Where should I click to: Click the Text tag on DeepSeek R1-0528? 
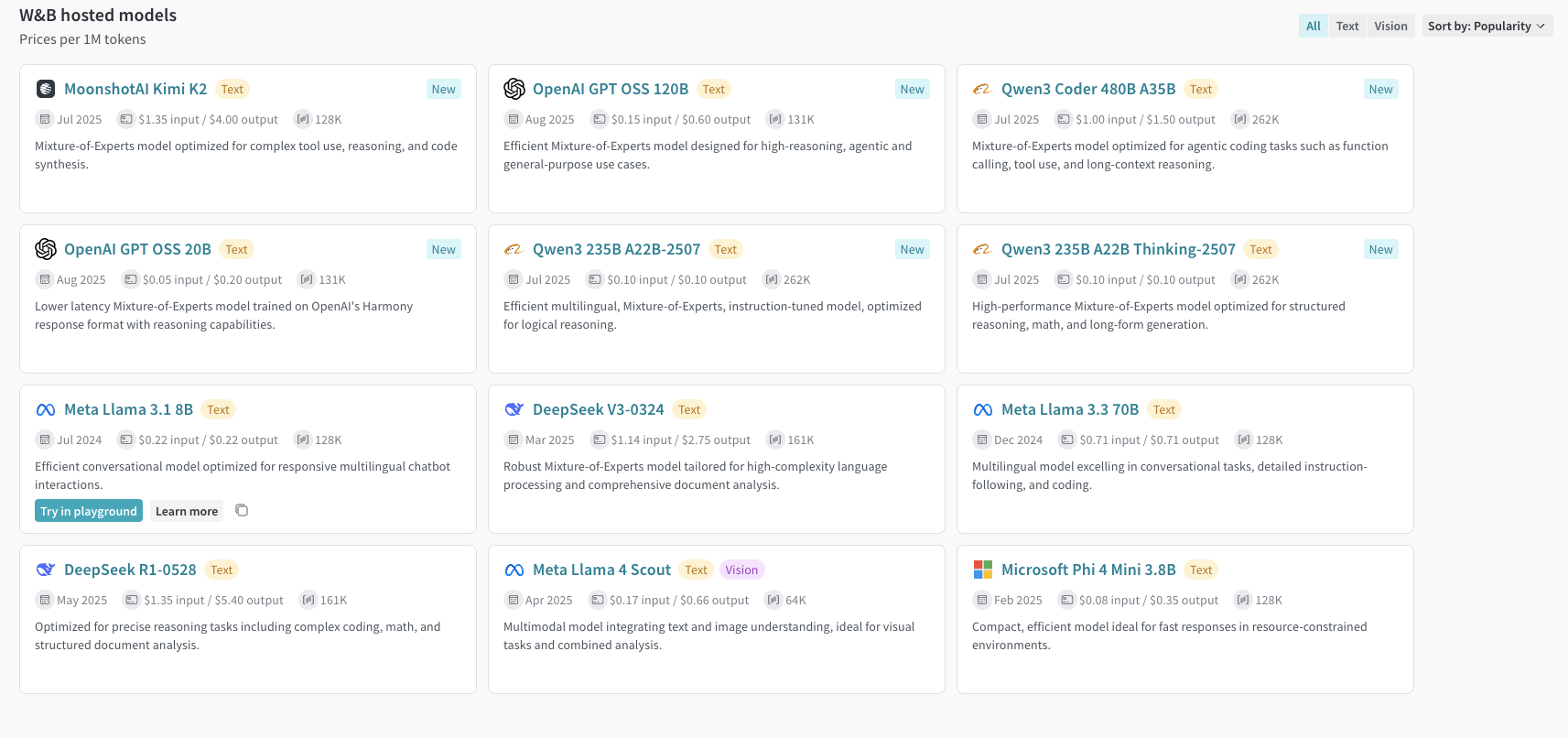tap(222, 570)
